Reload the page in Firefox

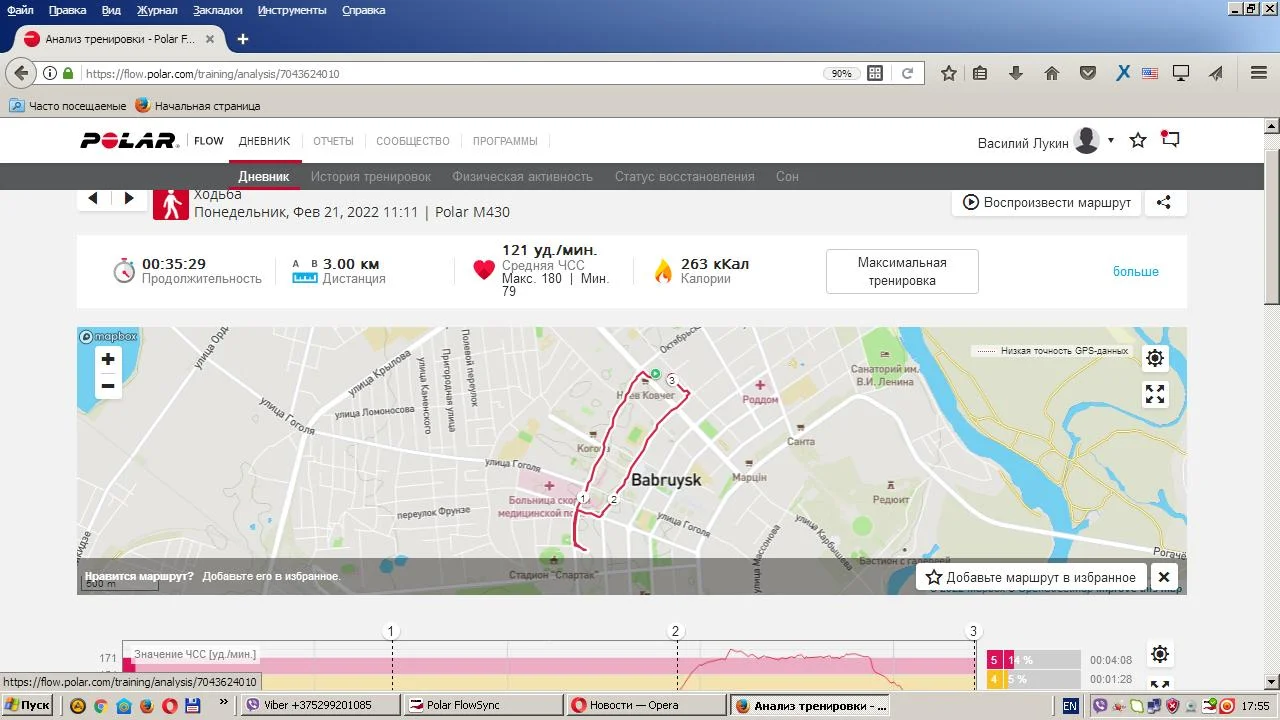pyautogui.click(x=907, y=73)
